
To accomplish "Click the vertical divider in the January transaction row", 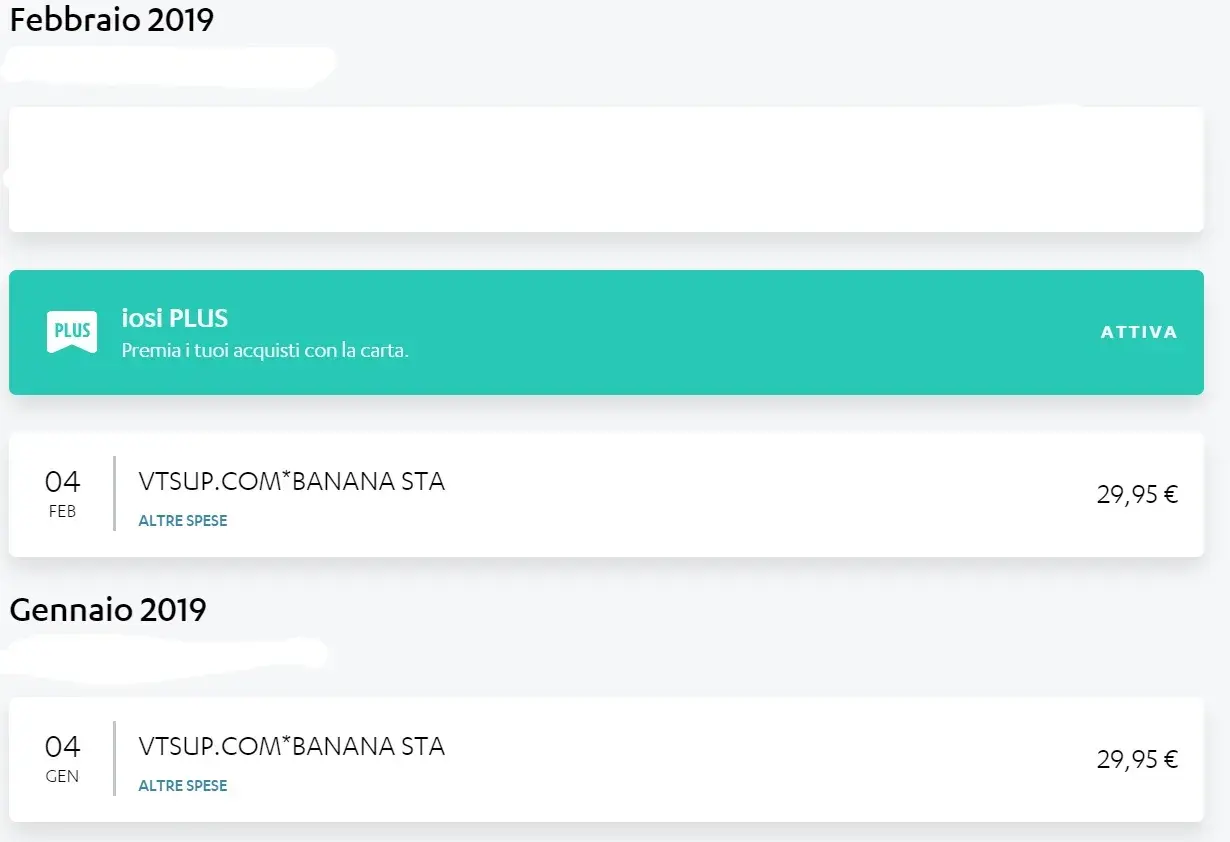I will pyautogui.click(x=114, y=759).
